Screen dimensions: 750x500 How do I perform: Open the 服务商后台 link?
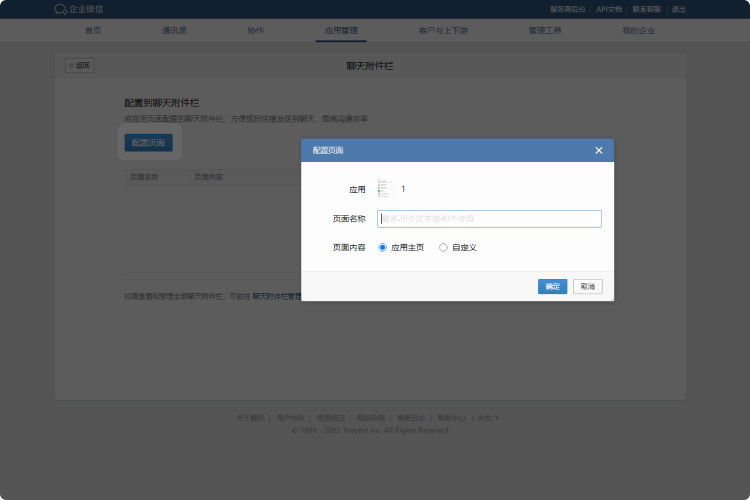(x=567, y=9)
